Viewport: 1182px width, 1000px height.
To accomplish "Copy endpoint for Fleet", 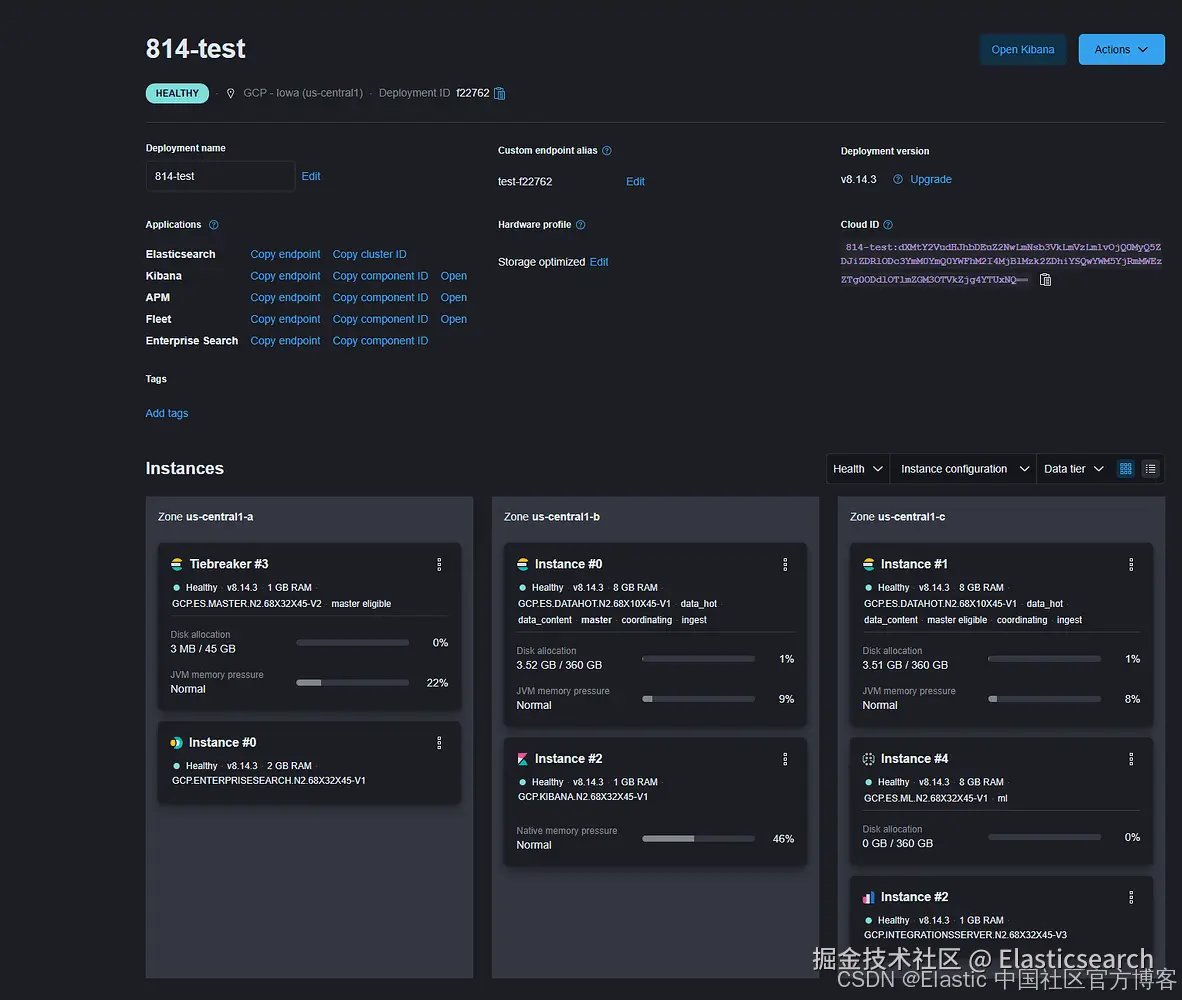I will 285,320.
